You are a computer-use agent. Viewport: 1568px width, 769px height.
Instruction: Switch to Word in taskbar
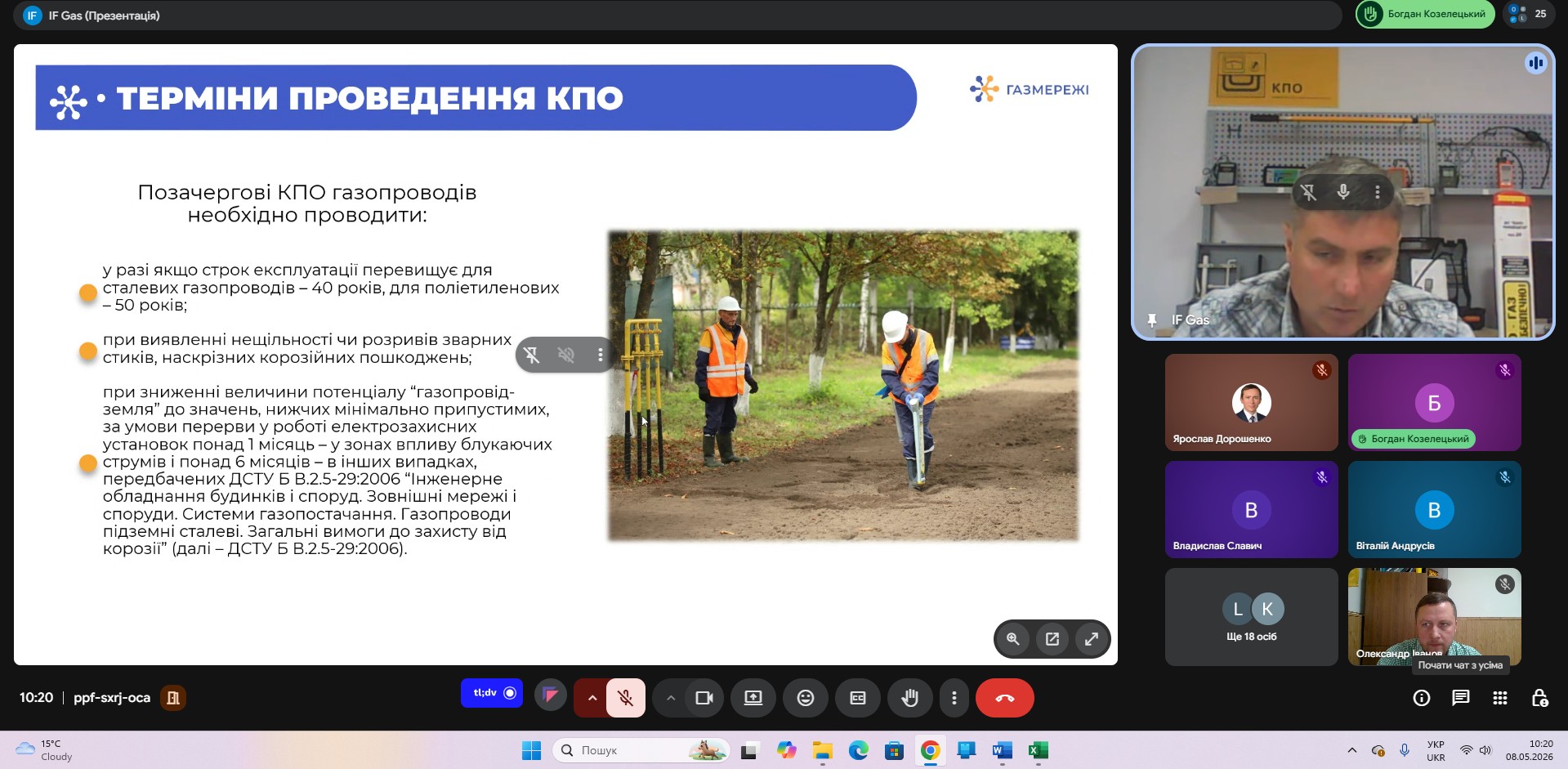pos(1003,750)
